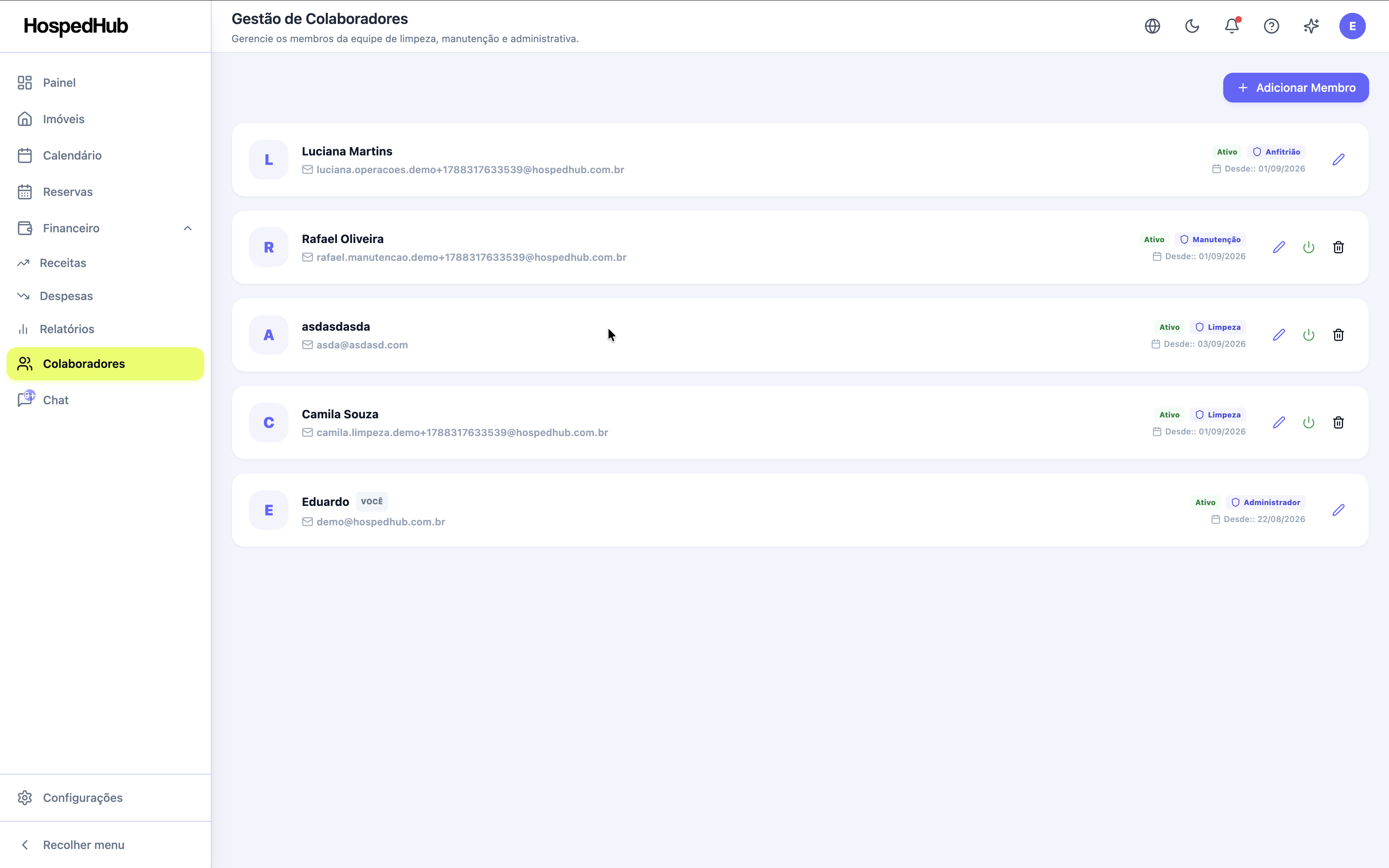Click asdasdasda's Limpeza role badge
Screen dimensions: 1389x868
(x=1217, y=327)
